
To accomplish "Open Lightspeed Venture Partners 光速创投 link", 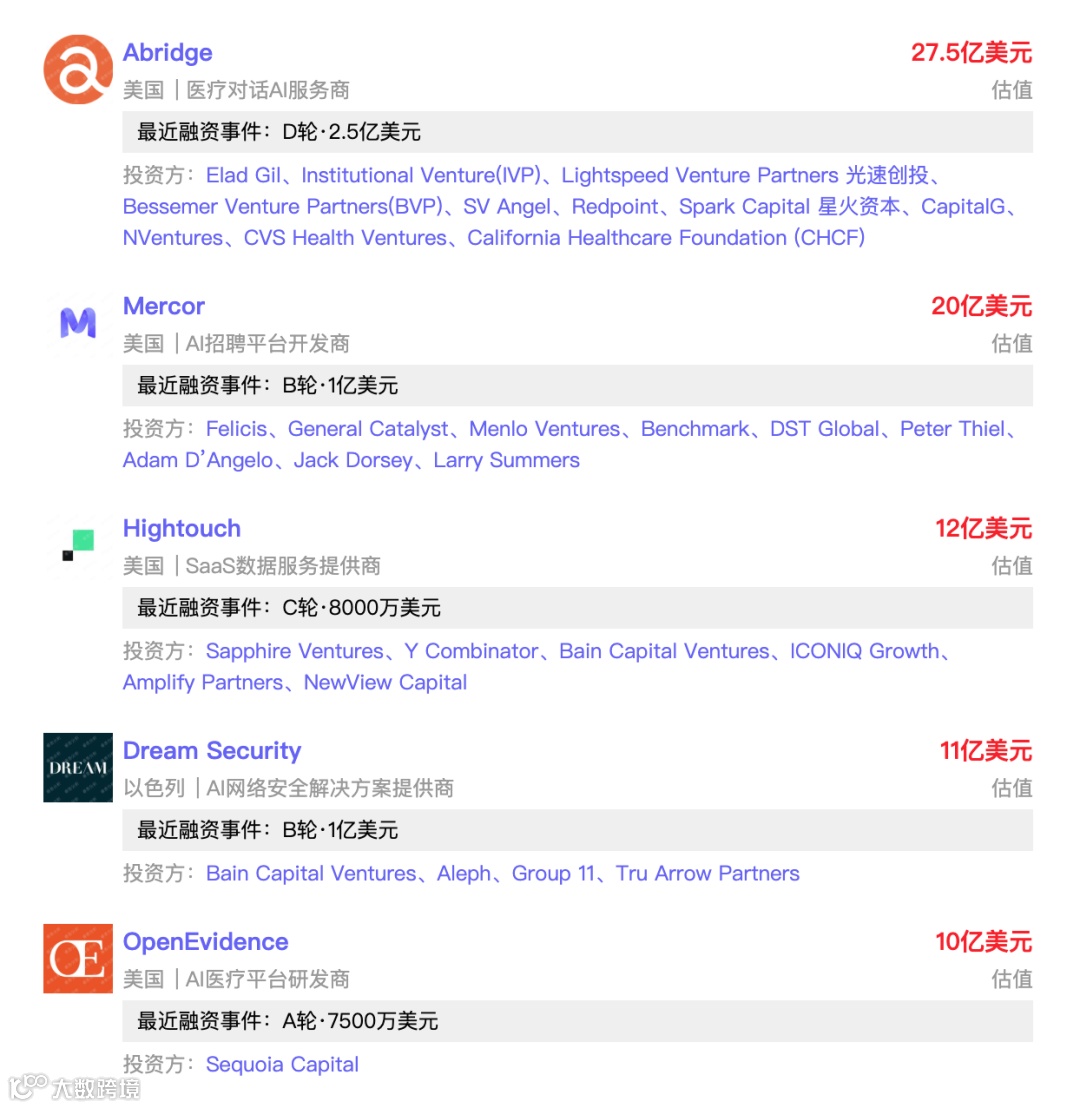I will 745,175.
